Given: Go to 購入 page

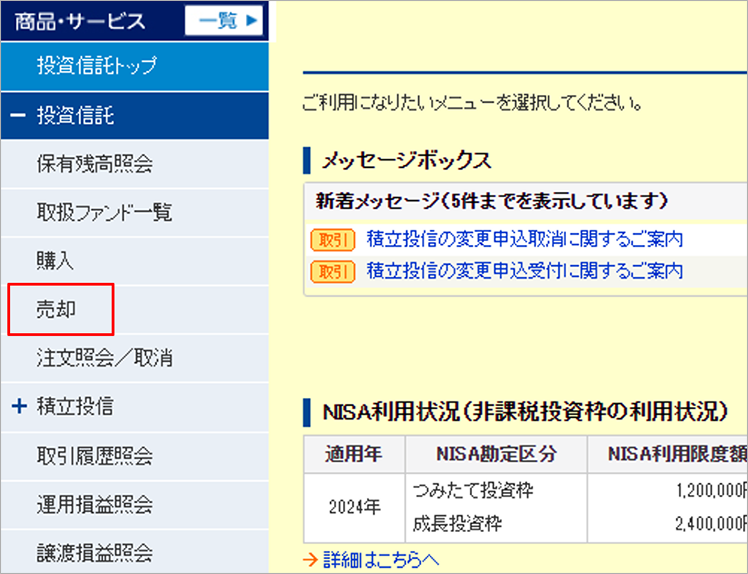Looking at the screenshot, I should point(55,261).
